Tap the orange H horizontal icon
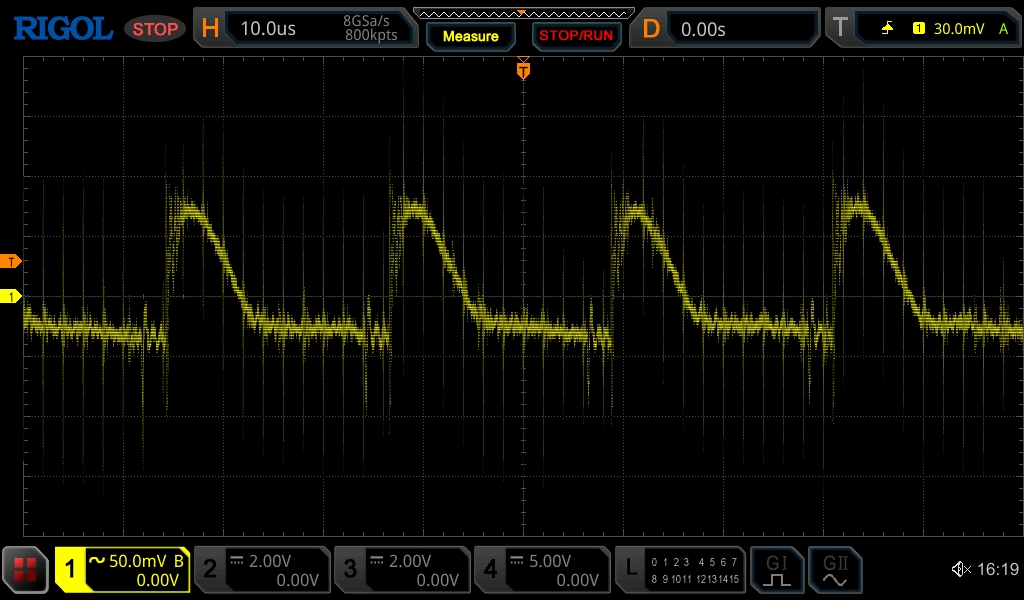1024x600 pixels. click(x=210, y=29)
